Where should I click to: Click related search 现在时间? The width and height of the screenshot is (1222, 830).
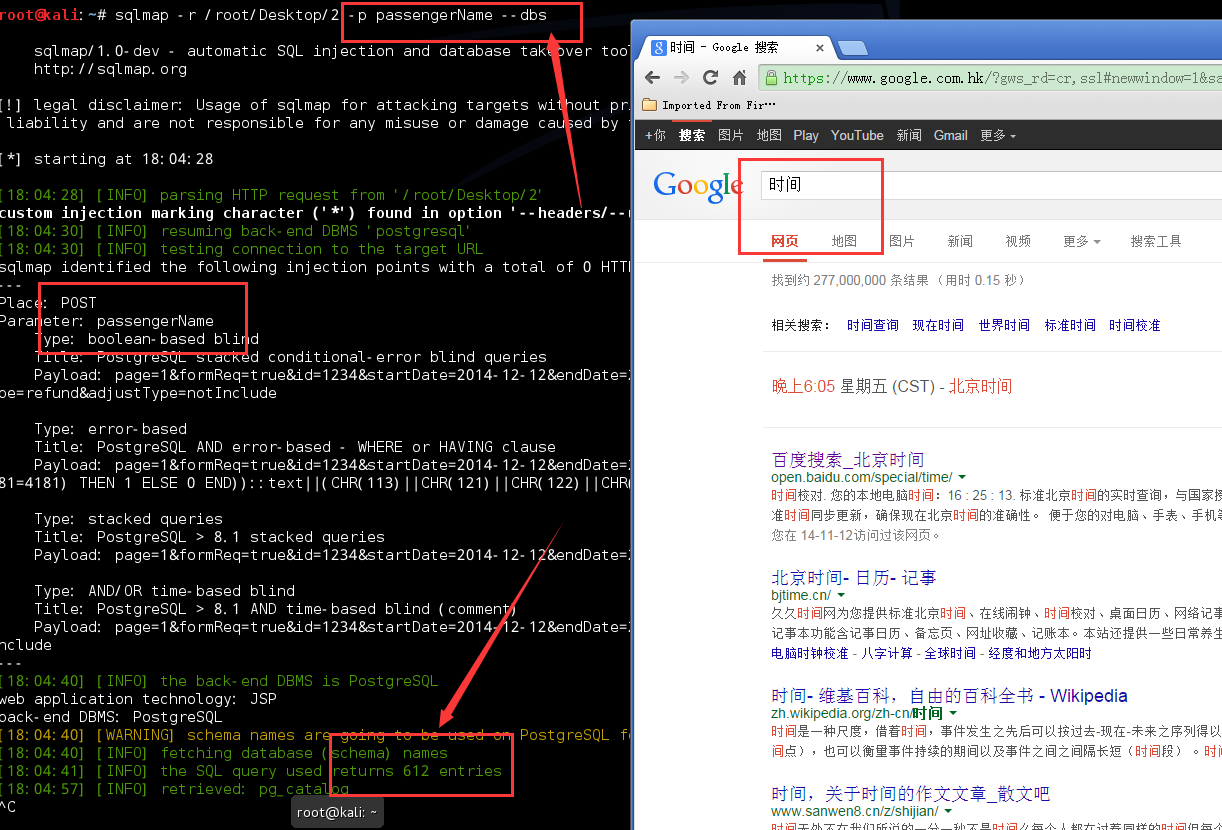(x=938, y=325)
